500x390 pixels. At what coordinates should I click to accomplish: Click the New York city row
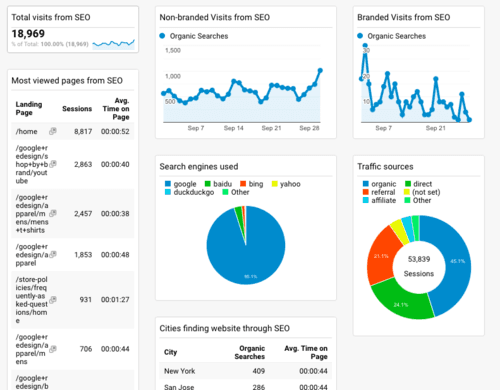[x=246, y=371]
